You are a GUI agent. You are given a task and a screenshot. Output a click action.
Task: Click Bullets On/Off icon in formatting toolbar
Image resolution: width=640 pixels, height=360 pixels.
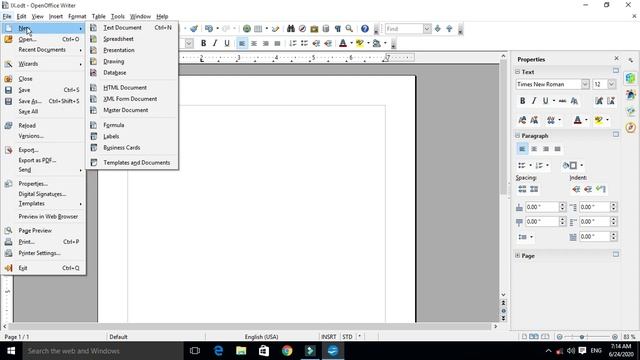point(304,43)
